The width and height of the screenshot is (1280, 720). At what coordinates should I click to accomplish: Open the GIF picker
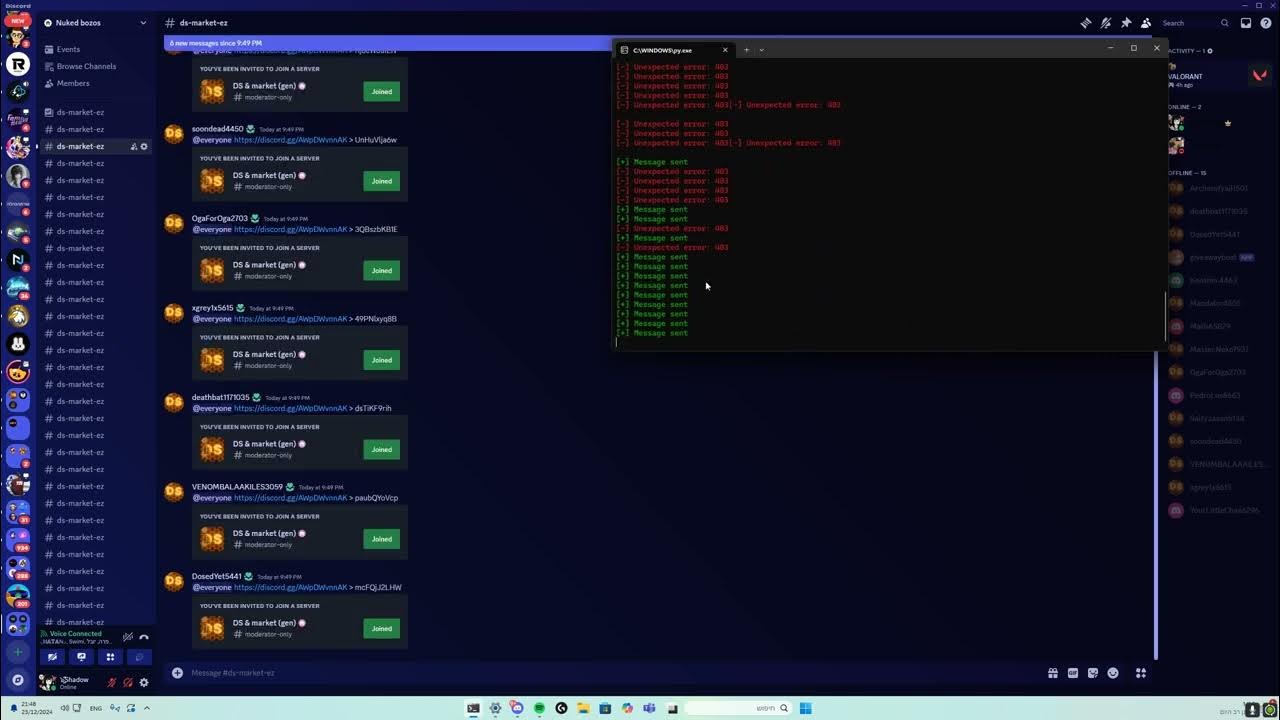(x=1073, y=673)
